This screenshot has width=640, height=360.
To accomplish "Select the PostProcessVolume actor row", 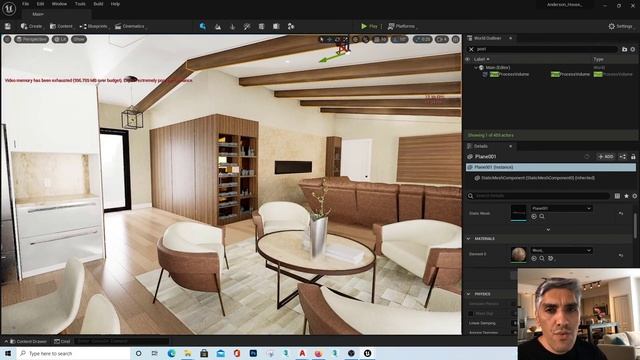I will pos(551,74).
